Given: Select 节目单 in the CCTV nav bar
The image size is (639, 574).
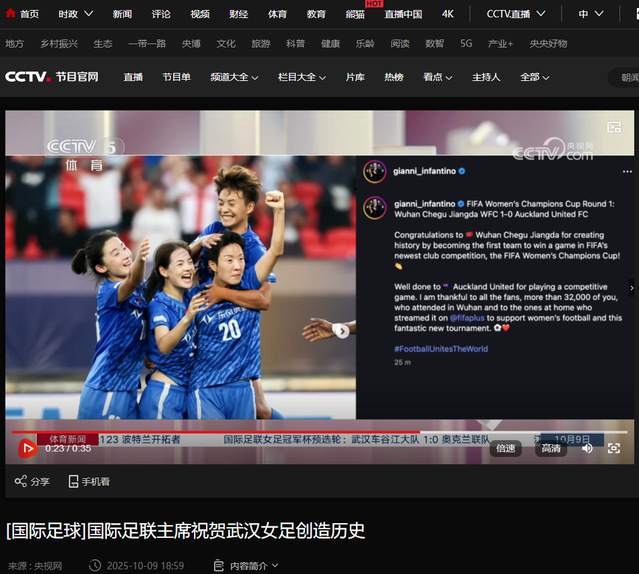Looking at the screenshot, I should click(x=176, y=77).
